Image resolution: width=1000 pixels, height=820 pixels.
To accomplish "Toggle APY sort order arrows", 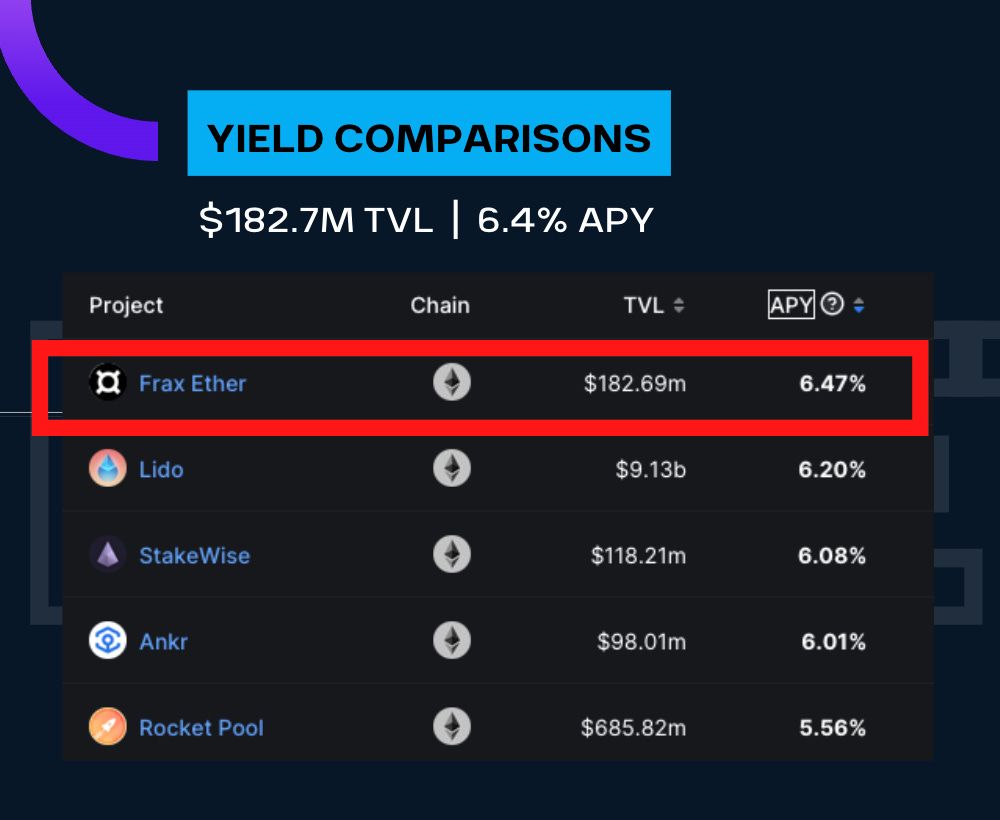I will click(x=858, y=306).
